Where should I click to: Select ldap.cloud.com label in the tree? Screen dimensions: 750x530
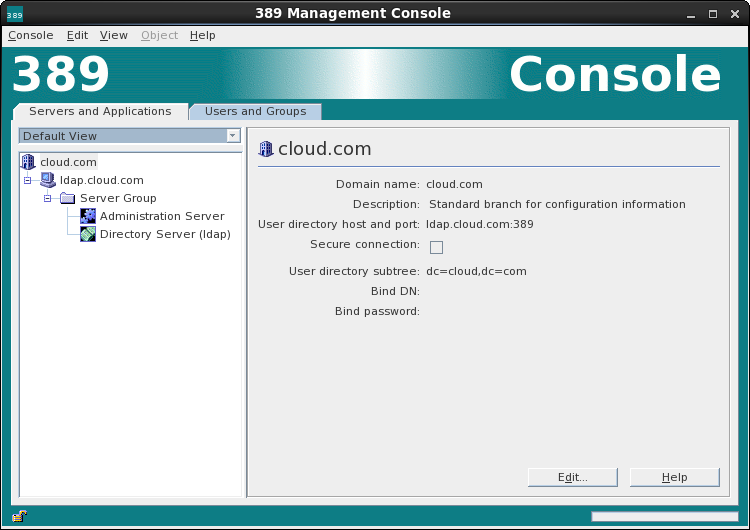pyautogui.click(x=101, y=180)
